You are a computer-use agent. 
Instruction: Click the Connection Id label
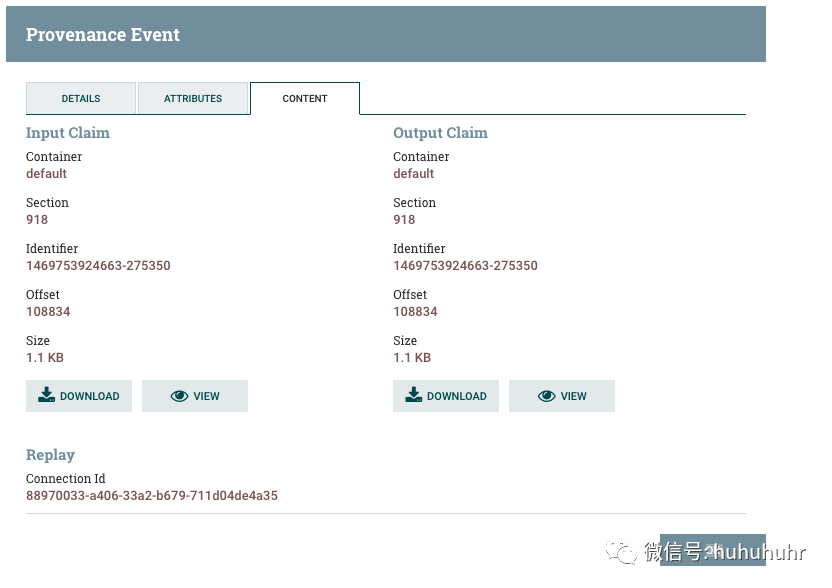click(x=66, y=479)
